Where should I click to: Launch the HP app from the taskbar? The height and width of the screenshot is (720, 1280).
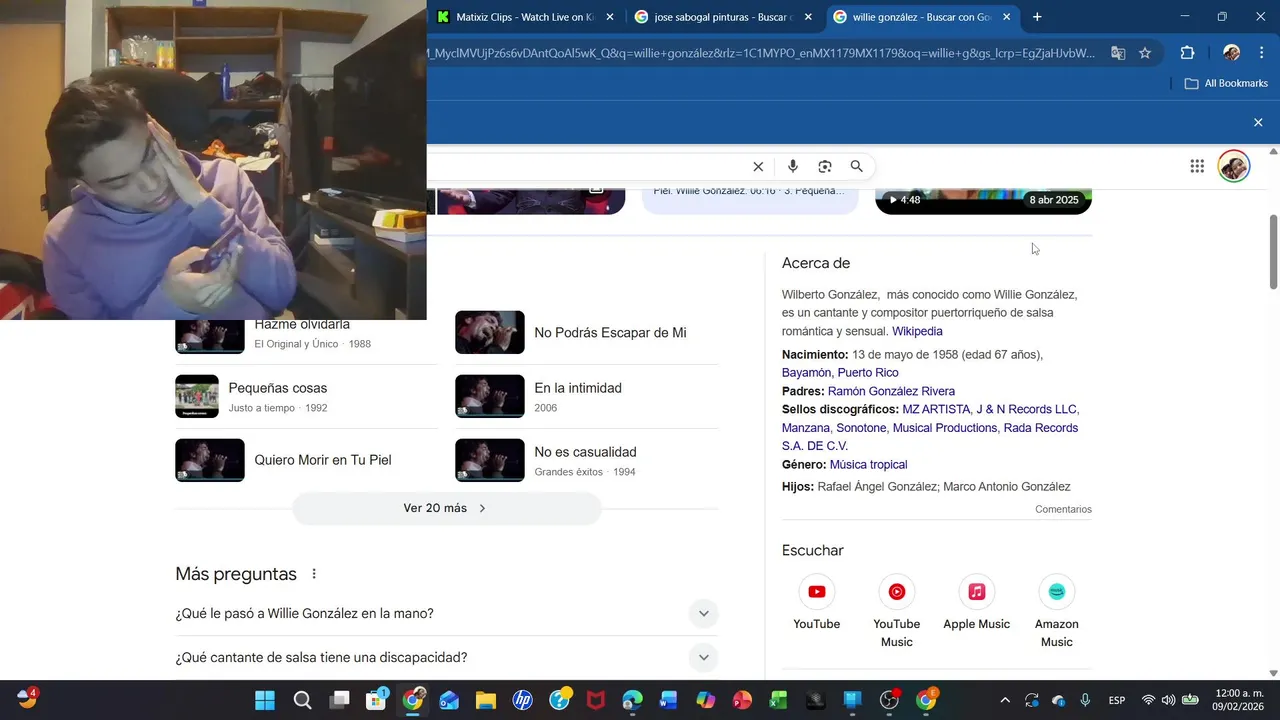point(522,700)
